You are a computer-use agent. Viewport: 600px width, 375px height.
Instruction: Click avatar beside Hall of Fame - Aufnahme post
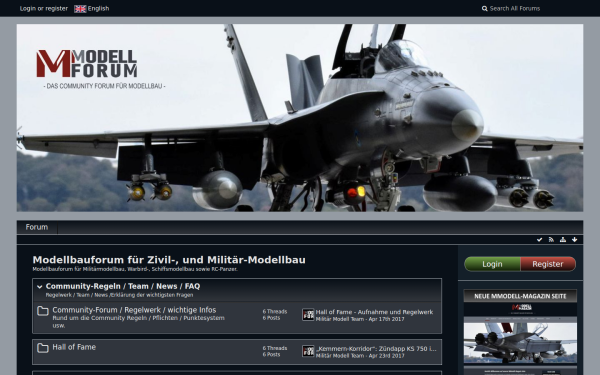pyautogui.click(x=308, y=315)
